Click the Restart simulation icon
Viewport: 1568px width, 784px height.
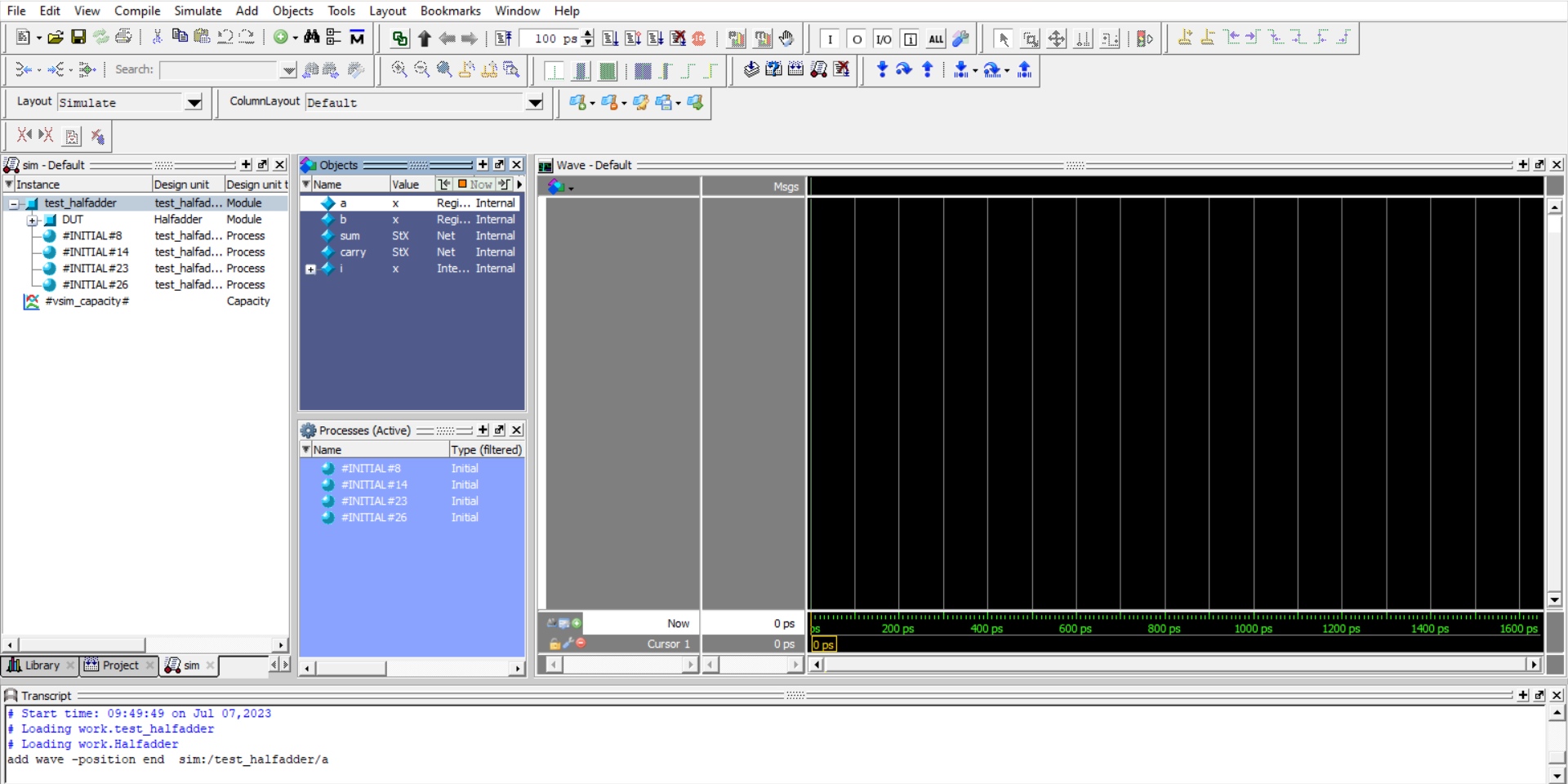503,38
